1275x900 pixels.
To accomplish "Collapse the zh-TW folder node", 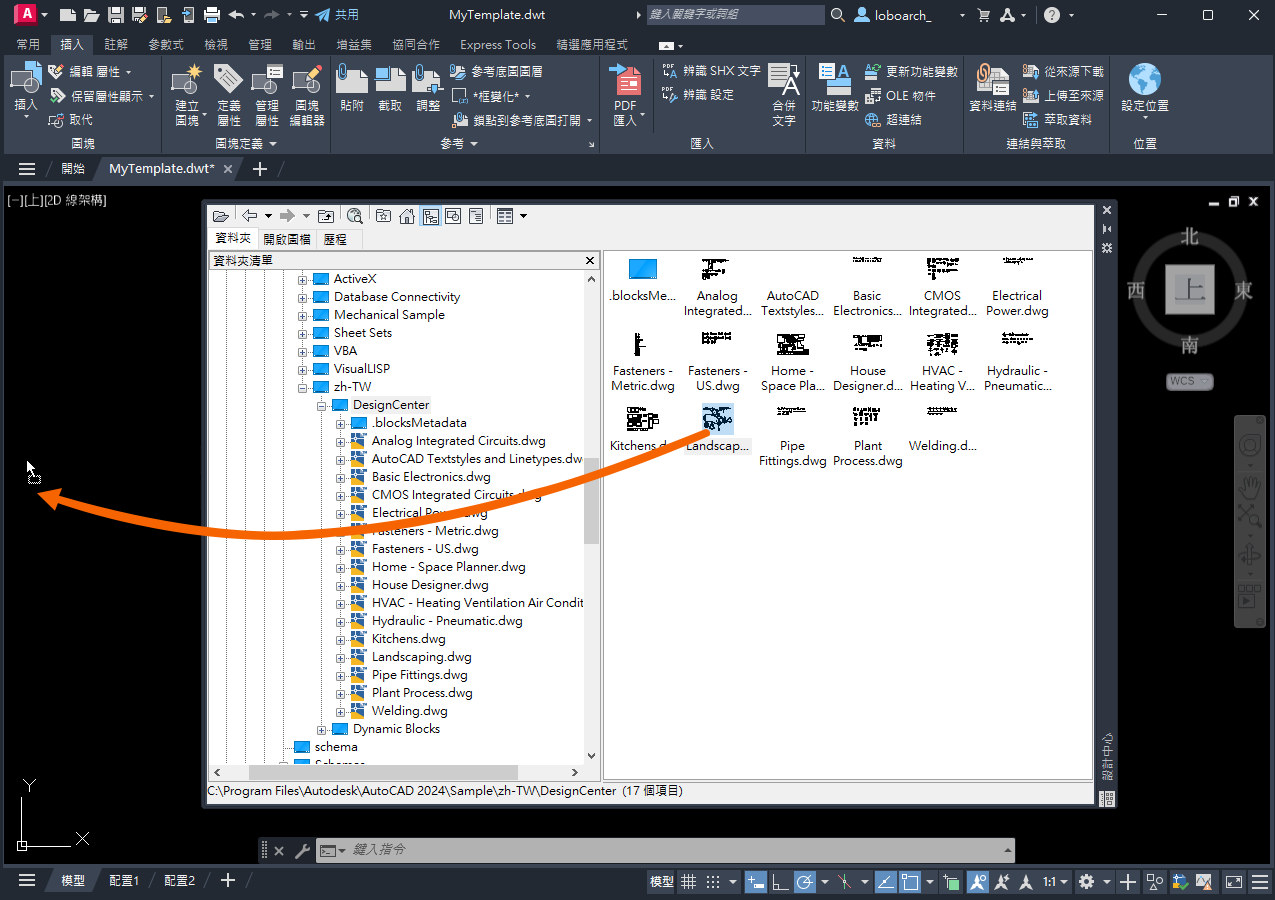I will pyautogui.click(x=303, y=387).
